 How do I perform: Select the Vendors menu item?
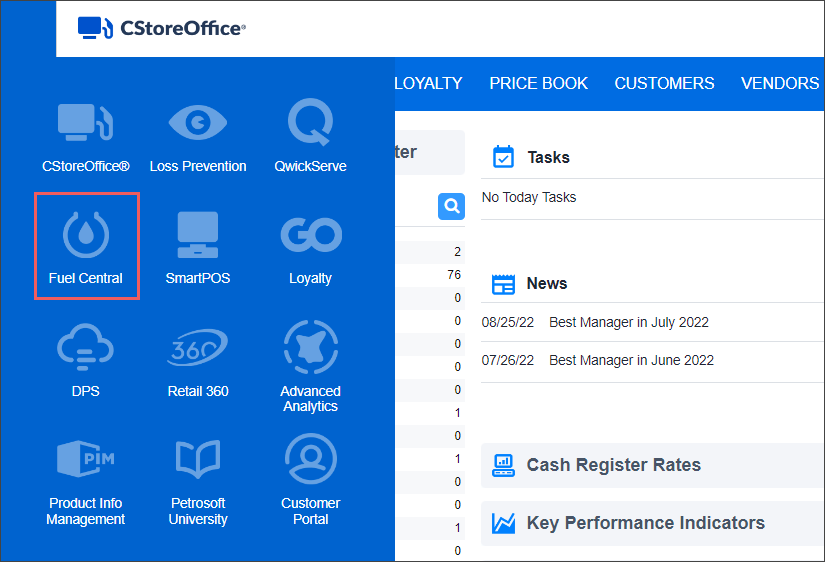780,84
